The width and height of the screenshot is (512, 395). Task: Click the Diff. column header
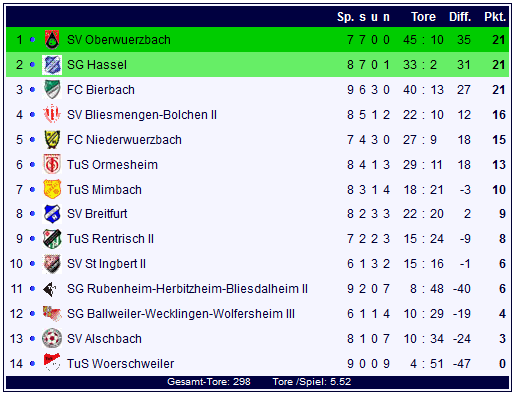(x=460, y=17)
